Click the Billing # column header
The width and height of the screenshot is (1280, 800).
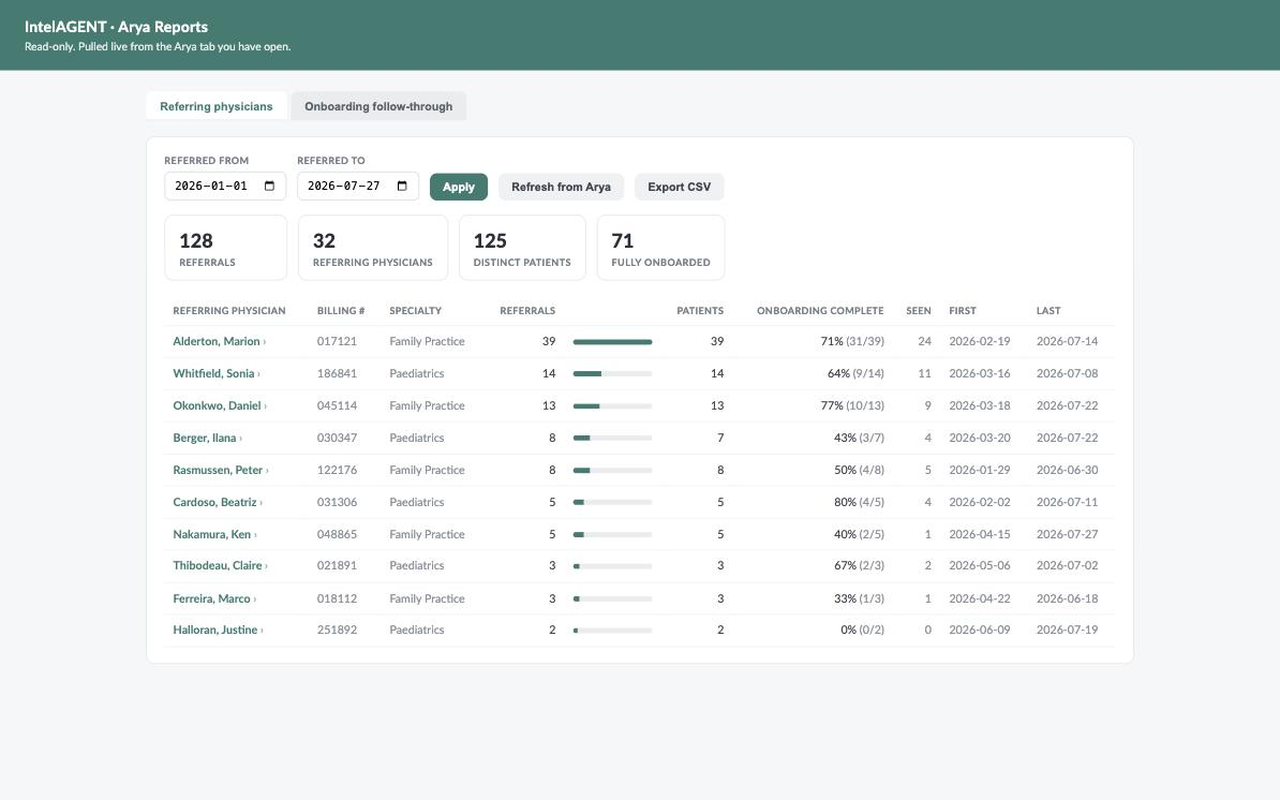pos(341,311)
